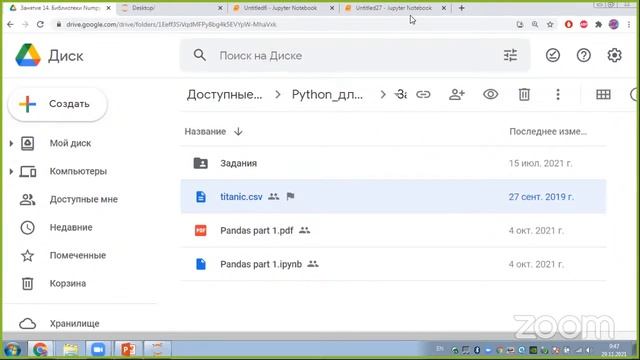This screenshot has width=640, height=360.
Task: Click the Создать button
Action: 58,104
